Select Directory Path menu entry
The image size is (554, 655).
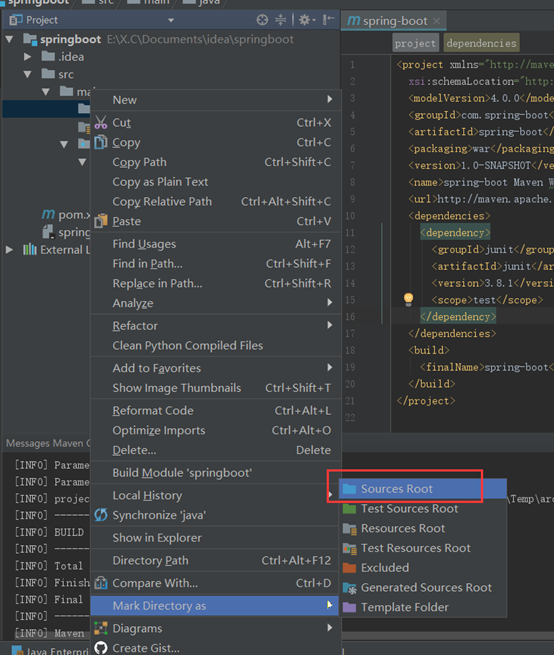point(216,560)
